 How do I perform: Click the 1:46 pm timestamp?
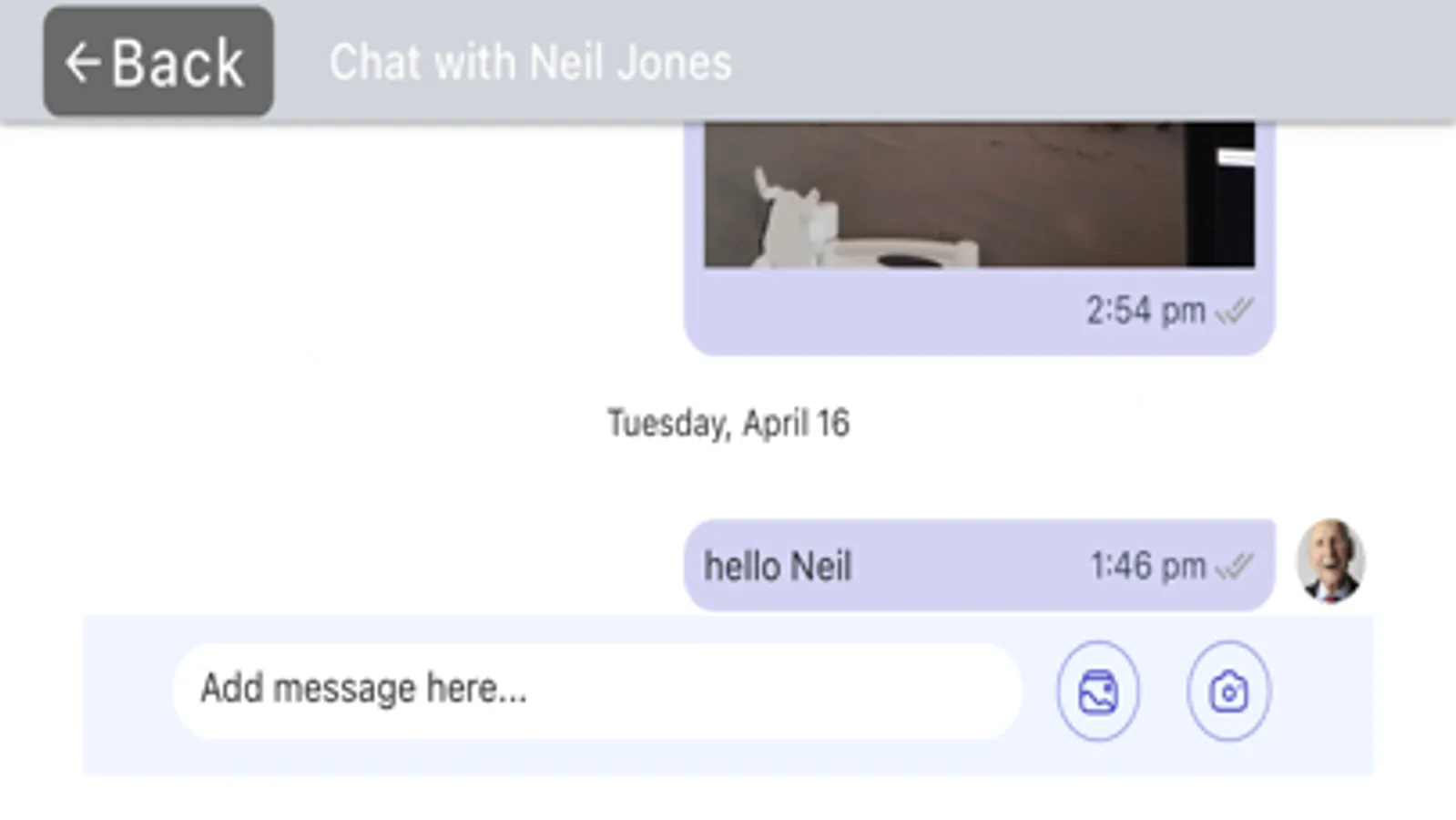click(x=1145, y=565)
